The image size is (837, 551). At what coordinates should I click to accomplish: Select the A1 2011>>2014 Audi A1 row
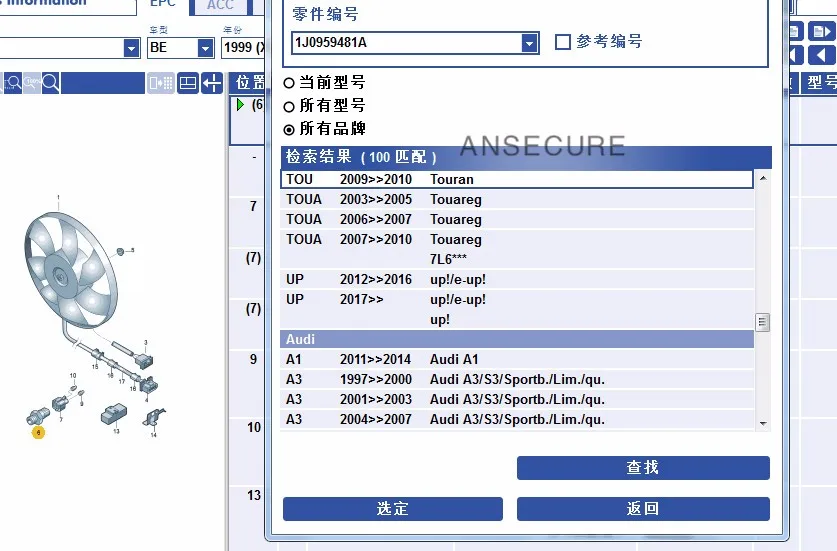point(517,359)
